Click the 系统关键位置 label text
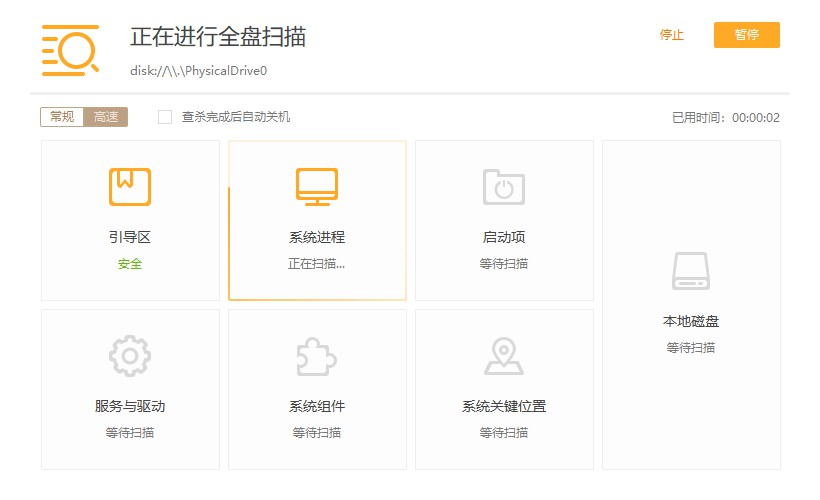Screen dimensions: 820x500 504,406
